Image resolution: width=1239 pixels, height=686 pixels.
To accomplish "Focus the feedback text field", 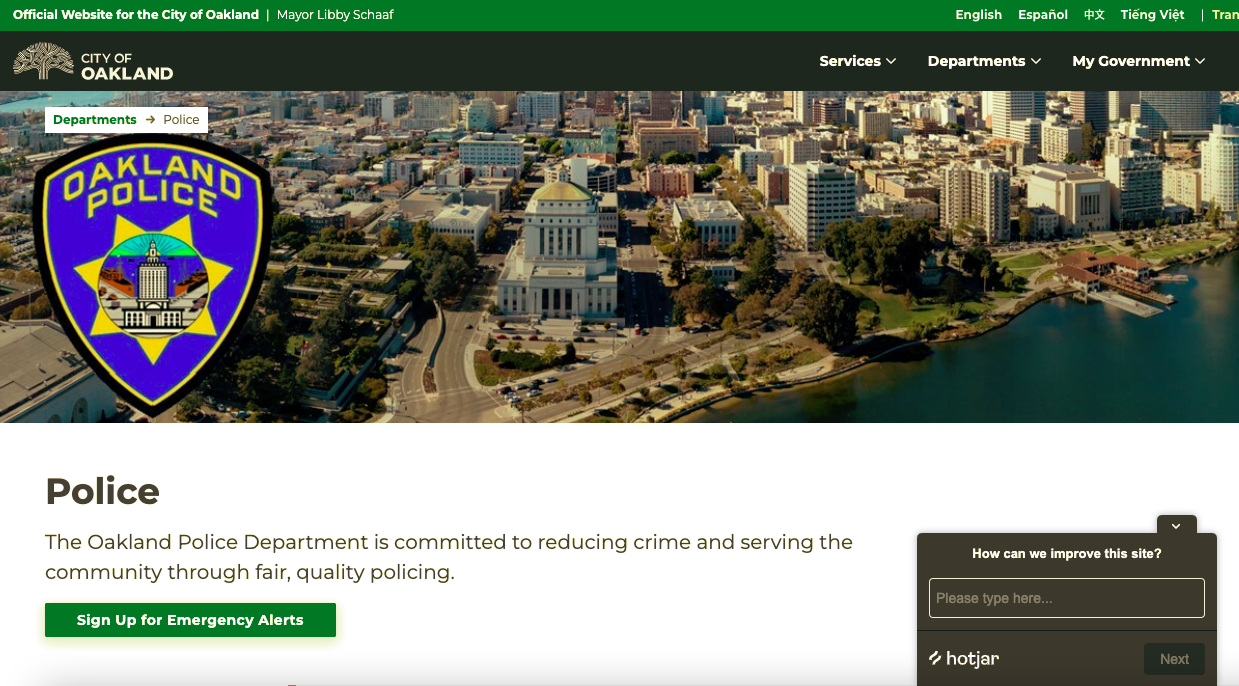I will click(1067, 598).
